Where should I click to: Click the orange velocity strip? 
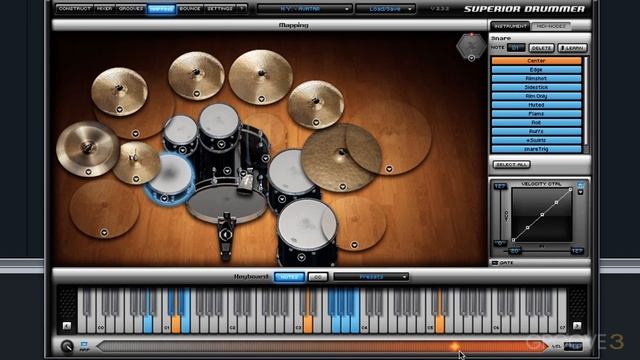coord(322,347)
